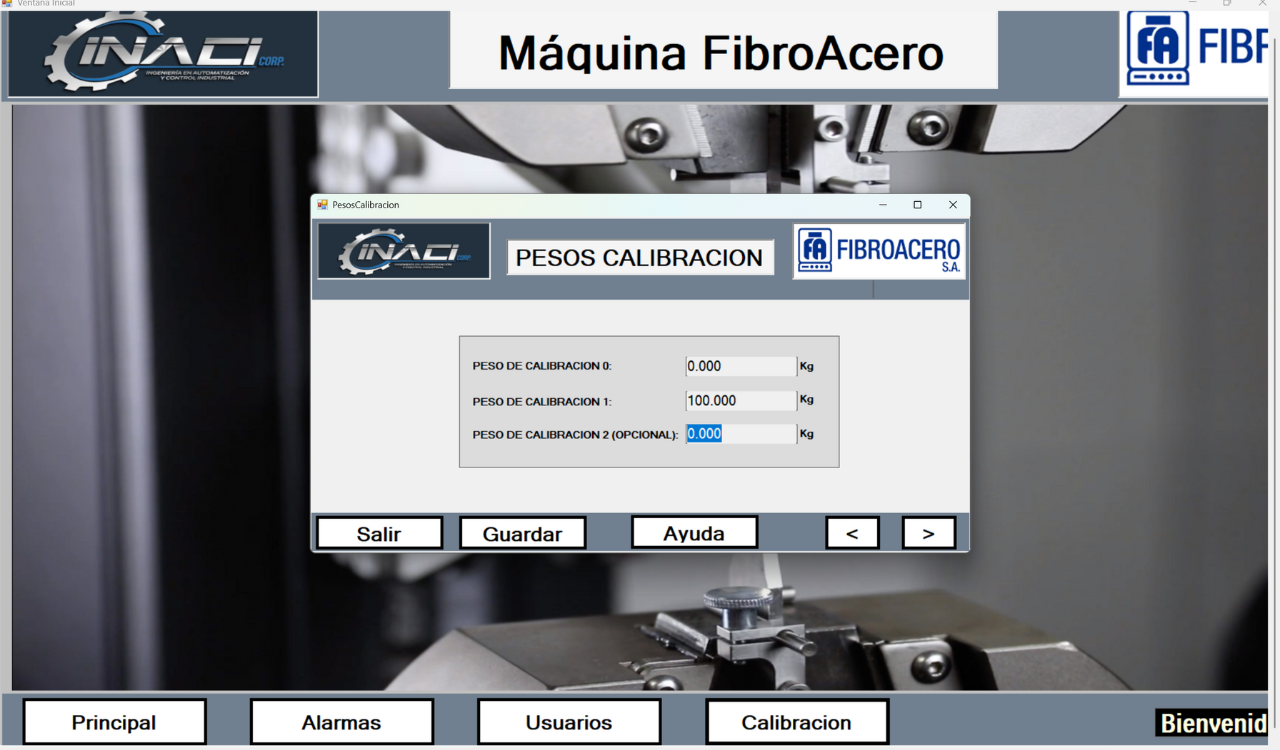Advance to the next page with the > button

[928, 533]
